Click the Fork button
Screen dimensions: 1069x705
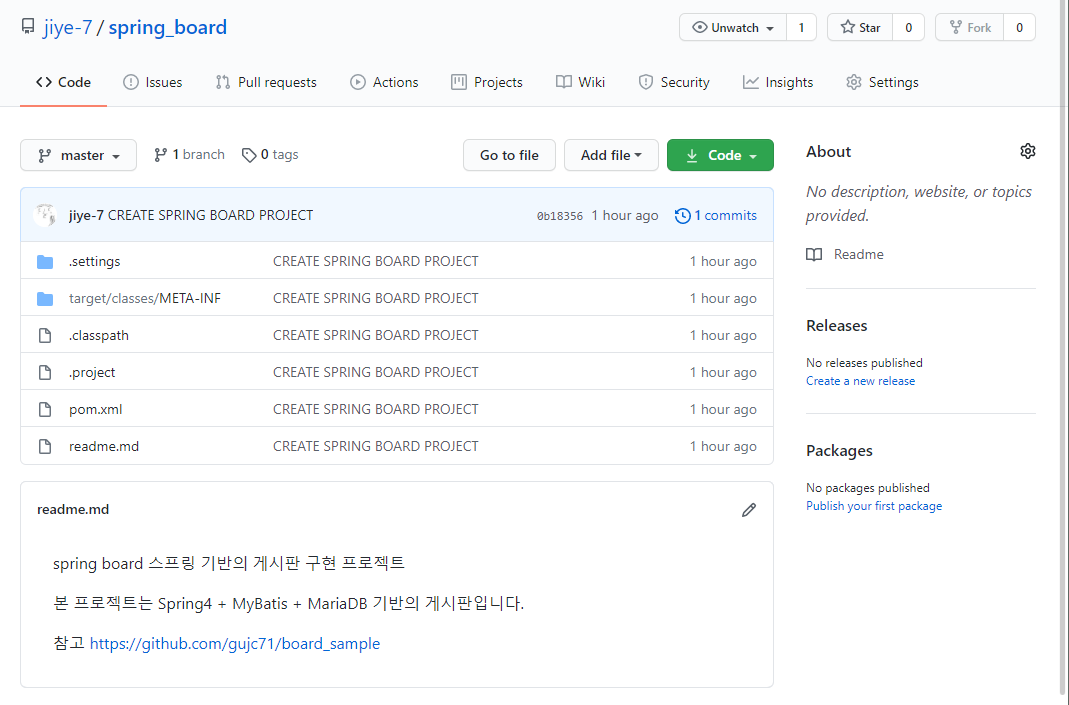[969, 27]
